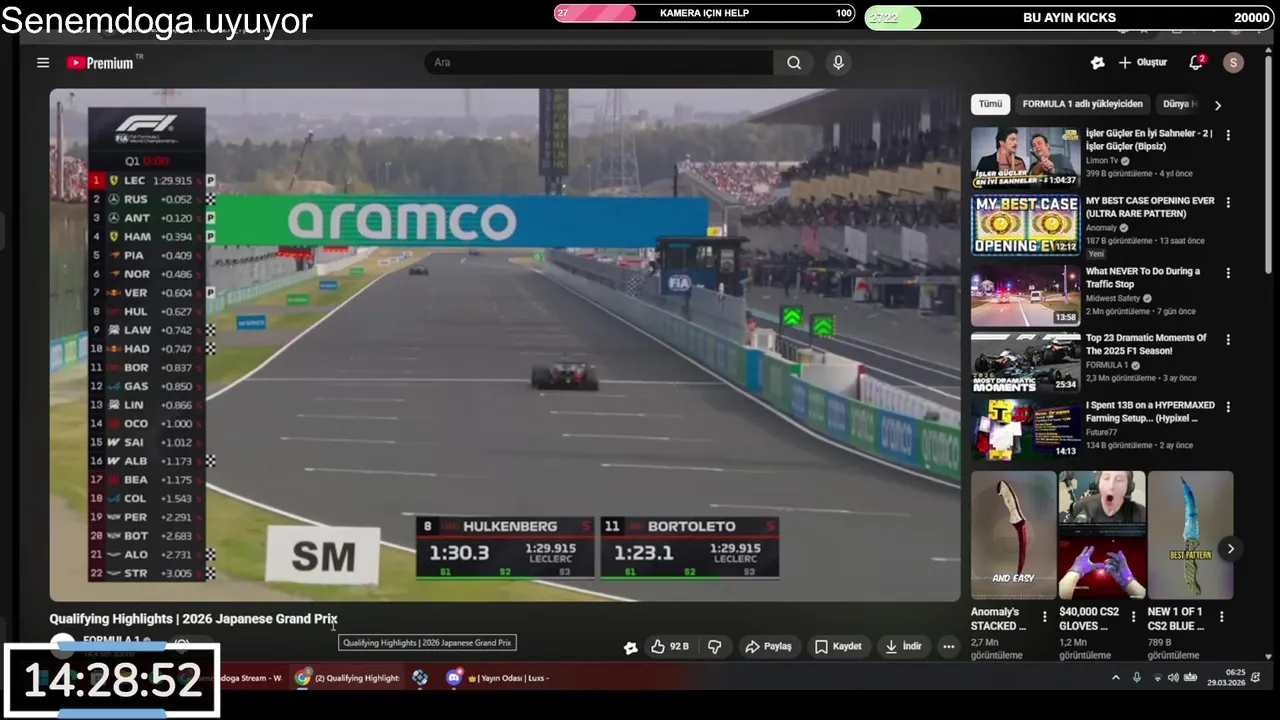Viewport: 1280px width, 720px height.
Task: Open Discord Yayın Odası taskbar item
Action: tap(499, 678)
